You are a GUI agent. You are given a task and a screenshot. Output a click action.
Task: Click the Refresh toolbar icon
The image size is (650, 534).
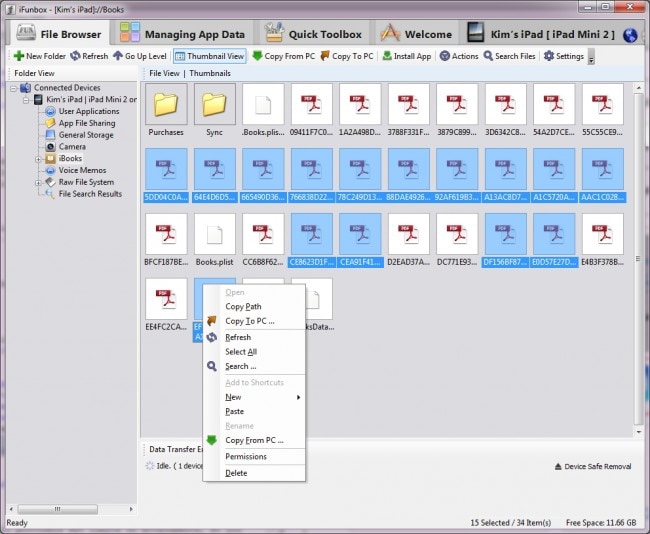75,56
